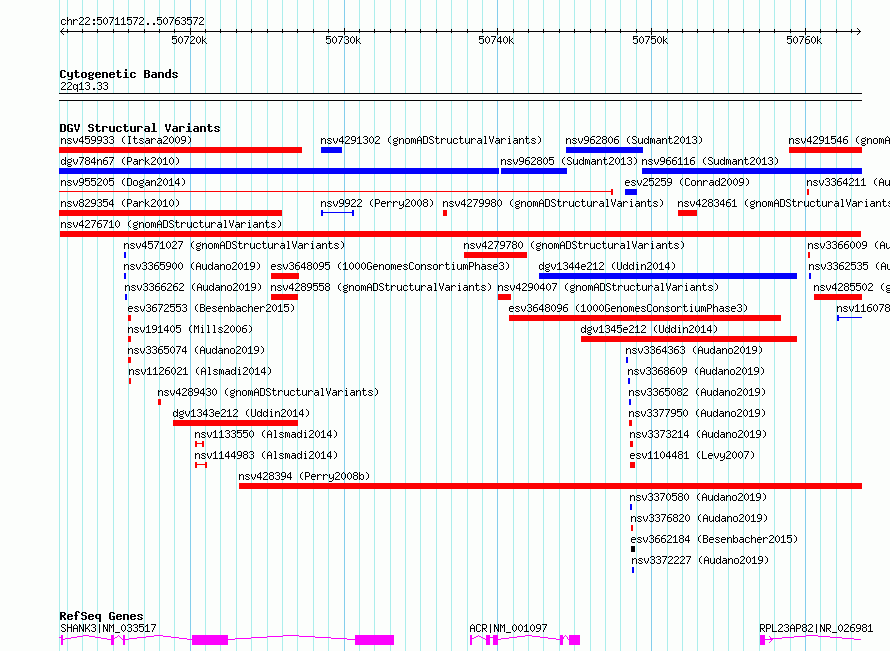Click the nsv4289430 gnomAD label
The height and width of the screenshot is (651, 890).
(x=268, y=392)
